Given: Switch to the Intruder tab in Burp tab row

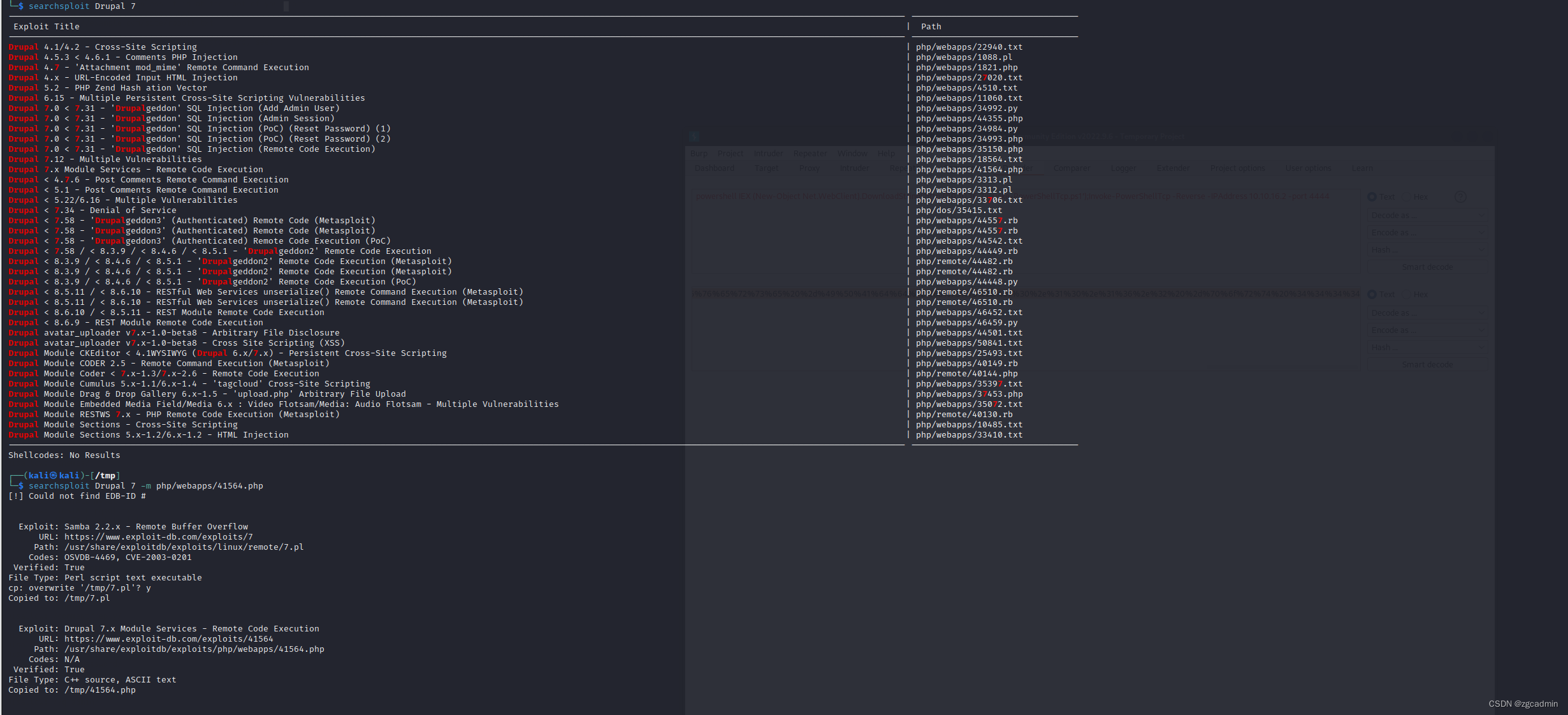Looking at the screenshot, I should [855, 168].
